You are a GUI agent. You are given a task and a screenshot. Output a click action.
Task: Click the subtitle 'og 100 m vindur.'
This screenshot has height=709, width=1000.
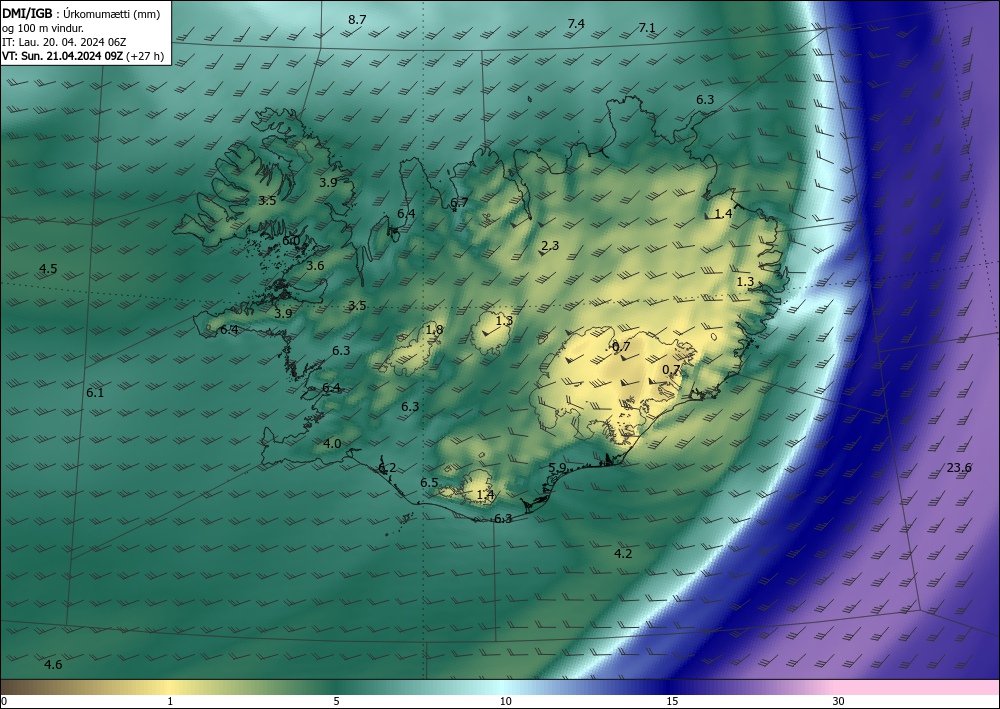click(x=43, y=28)
